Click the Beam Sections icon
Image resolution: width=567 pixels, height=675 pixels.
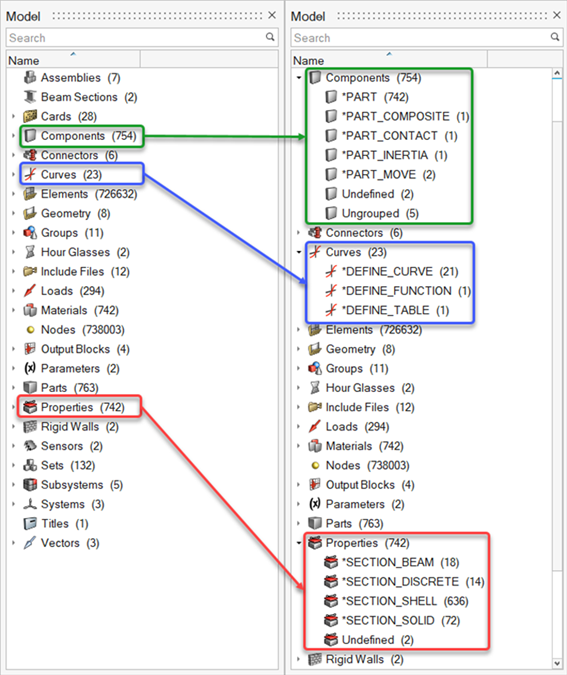point(30,97)
